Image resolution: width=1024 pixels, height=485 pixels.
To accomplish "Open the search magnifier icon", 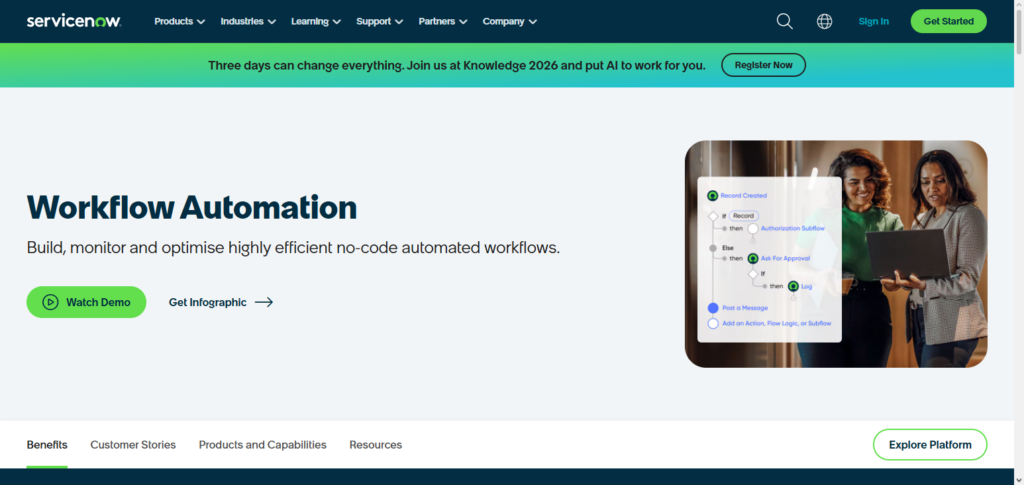I will tap(784, 21).
